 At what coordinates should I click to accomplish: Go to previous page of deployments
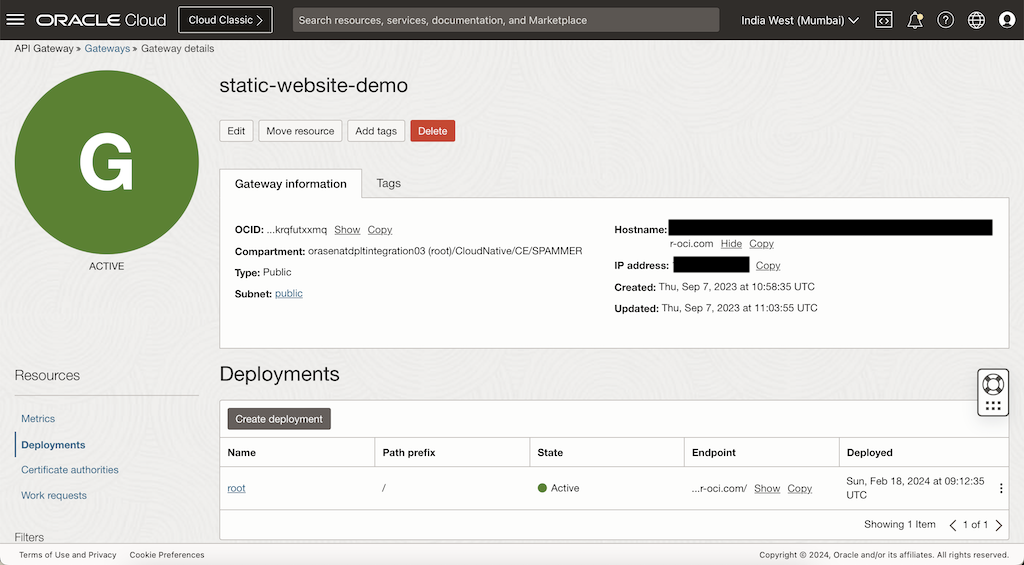[x=953, y=525]
